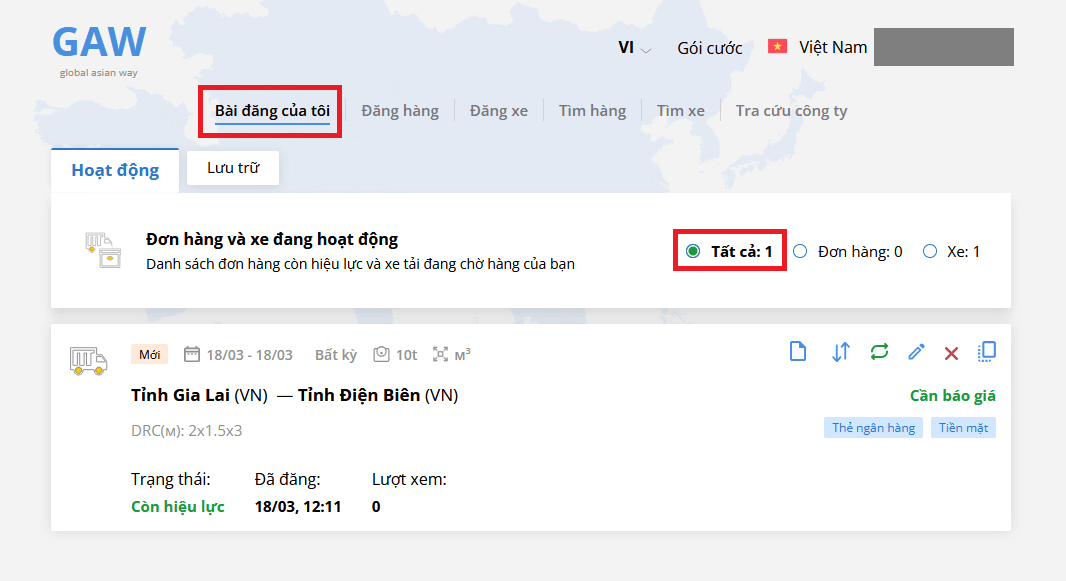Viewport: 1066px width, 581px height.
Task: Open the "Hoạt động" tab
Action: pyautogui.click(x=115, y=169)
